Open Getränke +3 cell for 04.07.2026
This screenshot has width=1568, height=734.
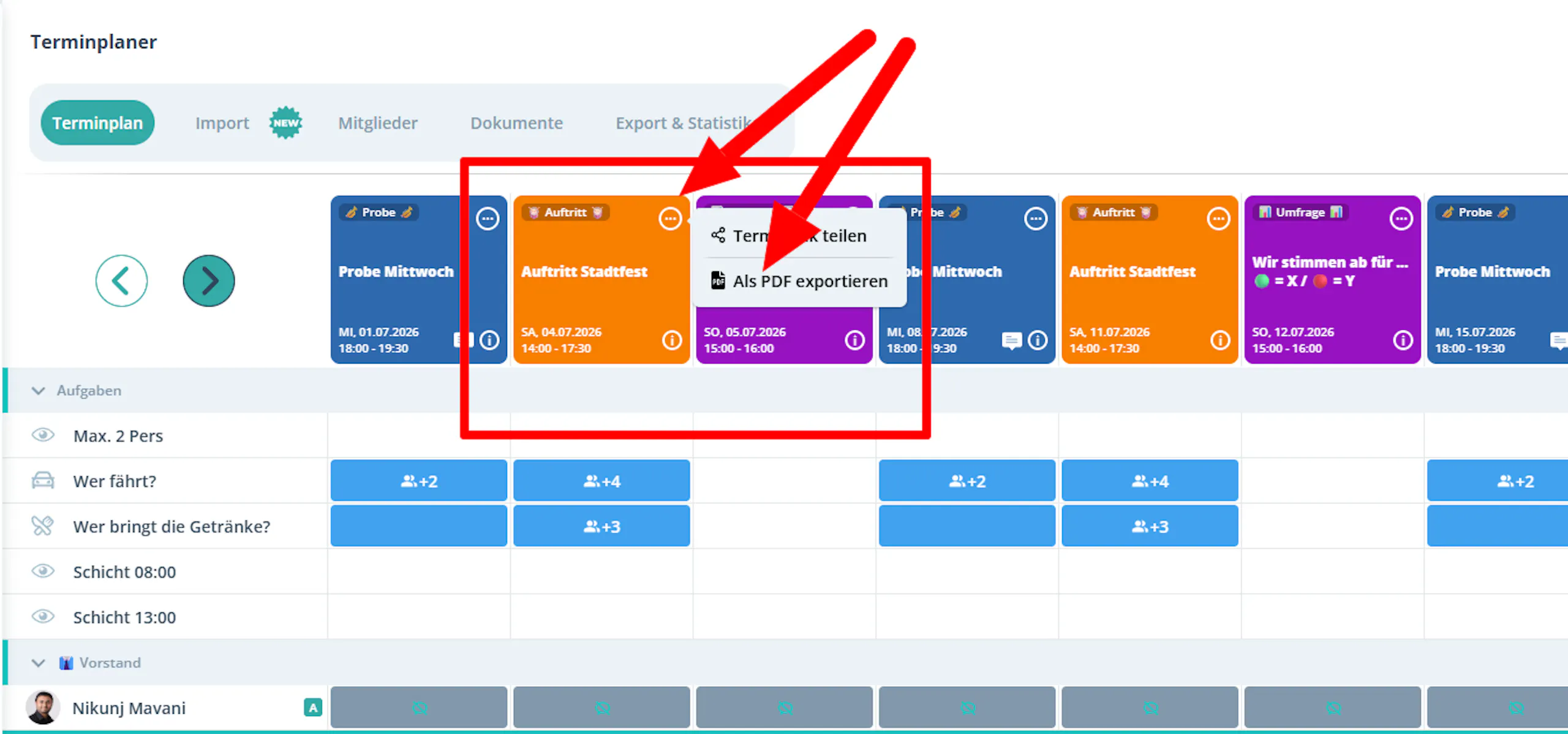[x=601, y=526]
